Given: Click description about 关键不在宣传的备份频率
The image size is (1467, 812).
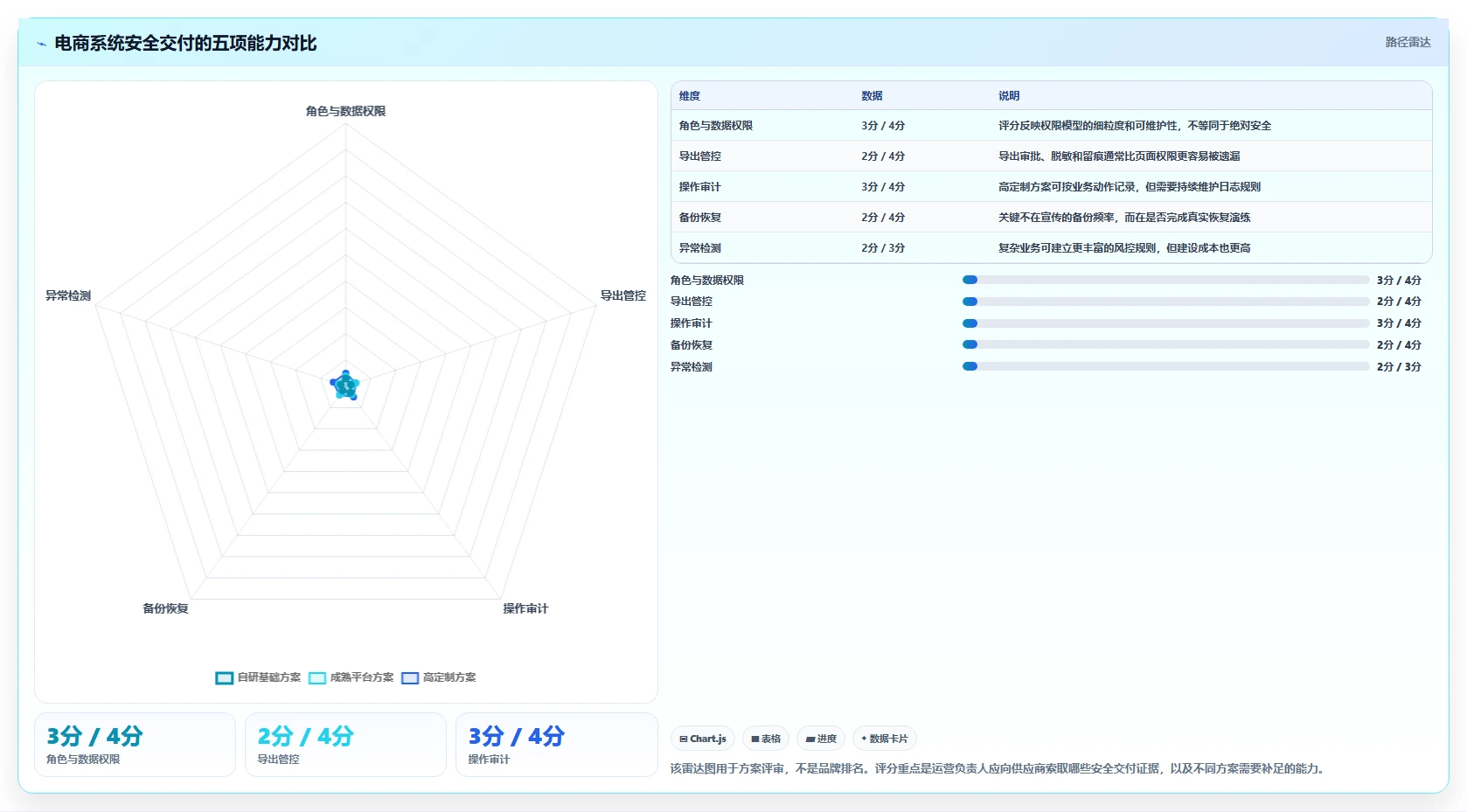Looking at the screenshot, I should 1124,218.
